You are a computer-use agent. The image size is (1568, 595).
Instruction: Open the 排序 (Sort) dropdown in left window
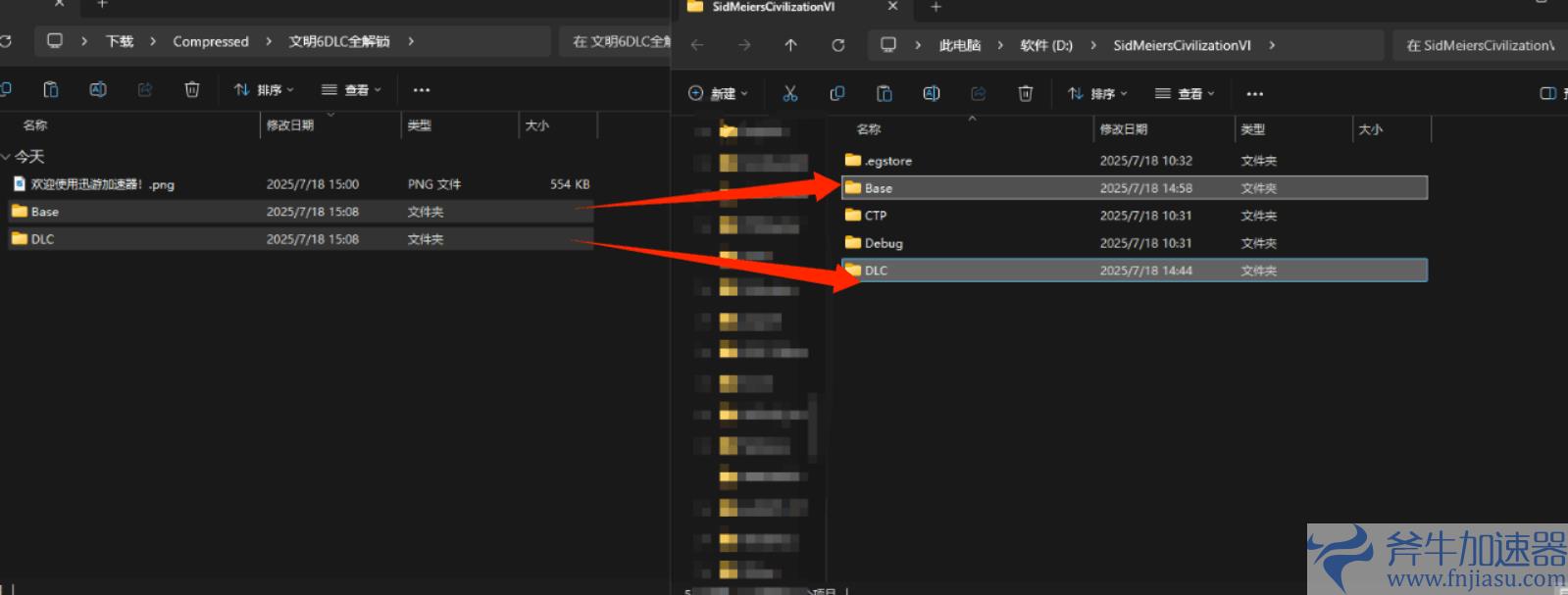pyautogui.click(x=264, y=89)
